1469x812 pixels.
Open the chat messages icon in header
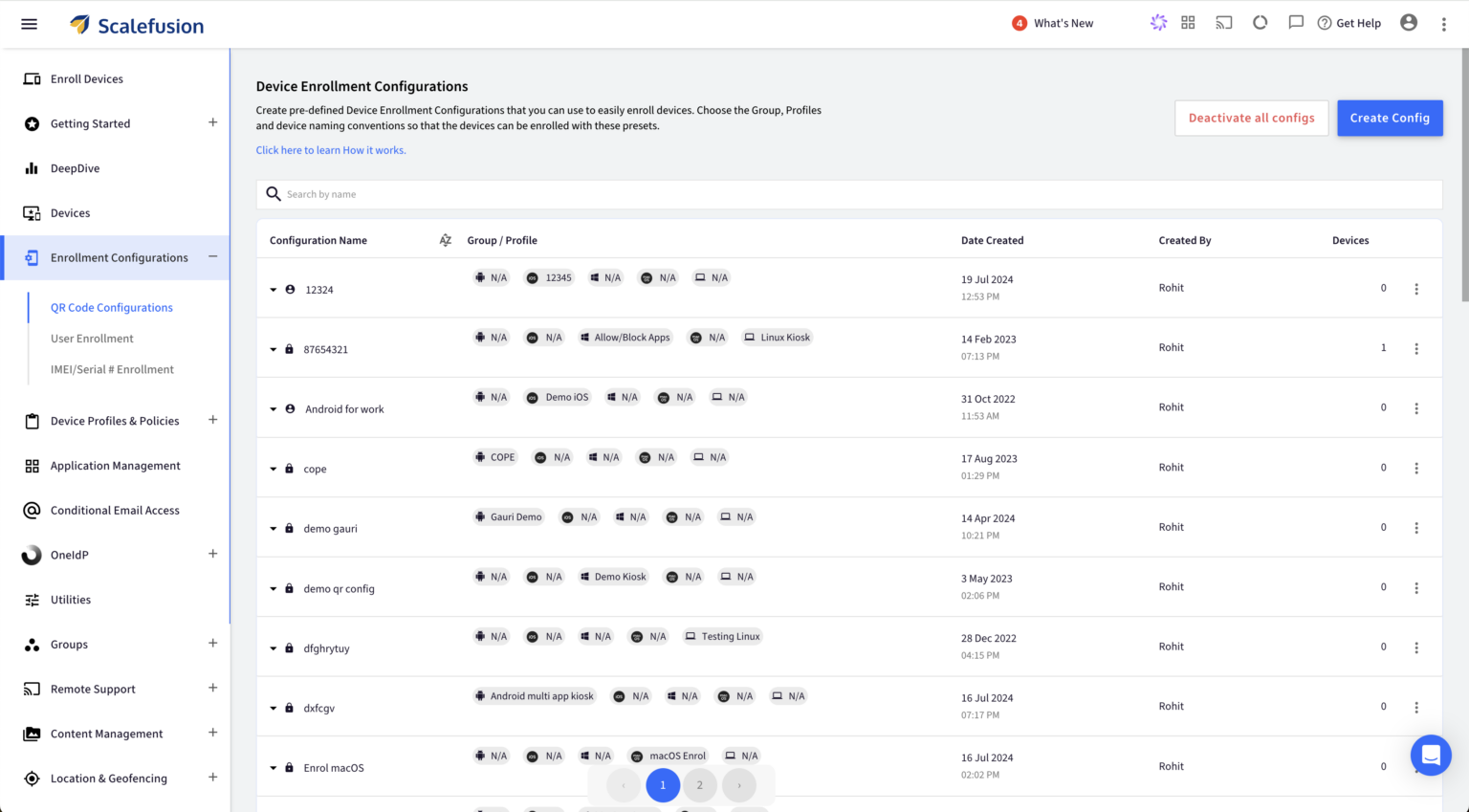pyautogui.click(x=1295, y=23)
